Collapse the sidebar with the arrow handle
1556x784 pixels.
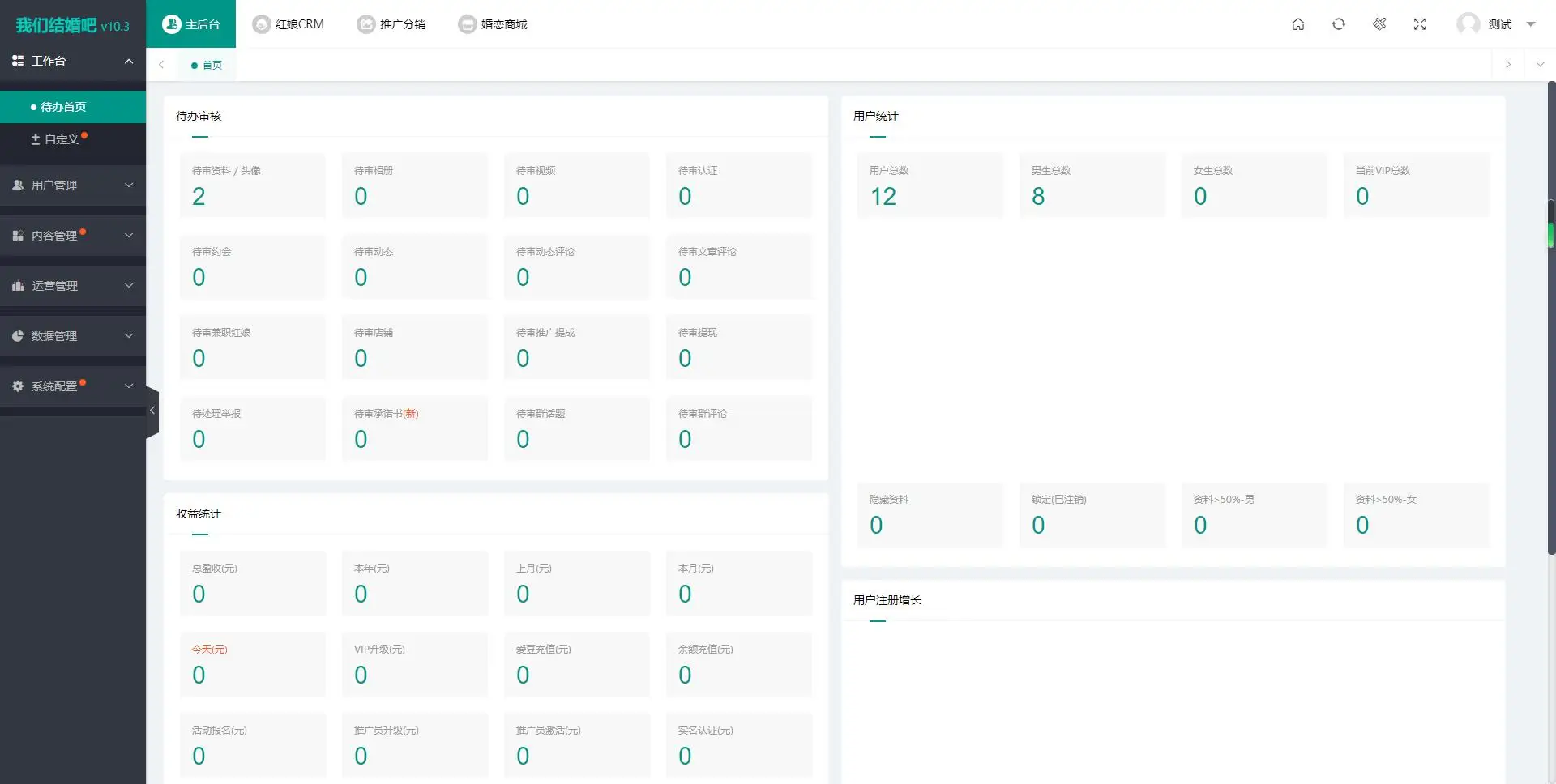(x=152, y=411)
